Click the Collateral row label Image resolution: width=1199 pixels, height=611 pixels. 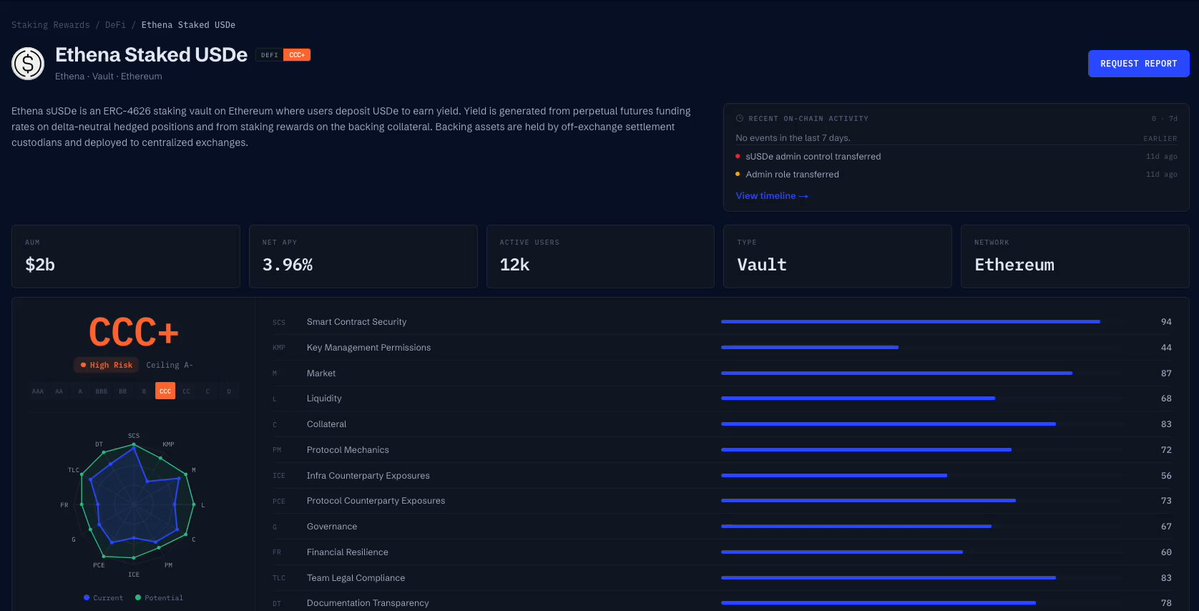(x=327, y=424)
